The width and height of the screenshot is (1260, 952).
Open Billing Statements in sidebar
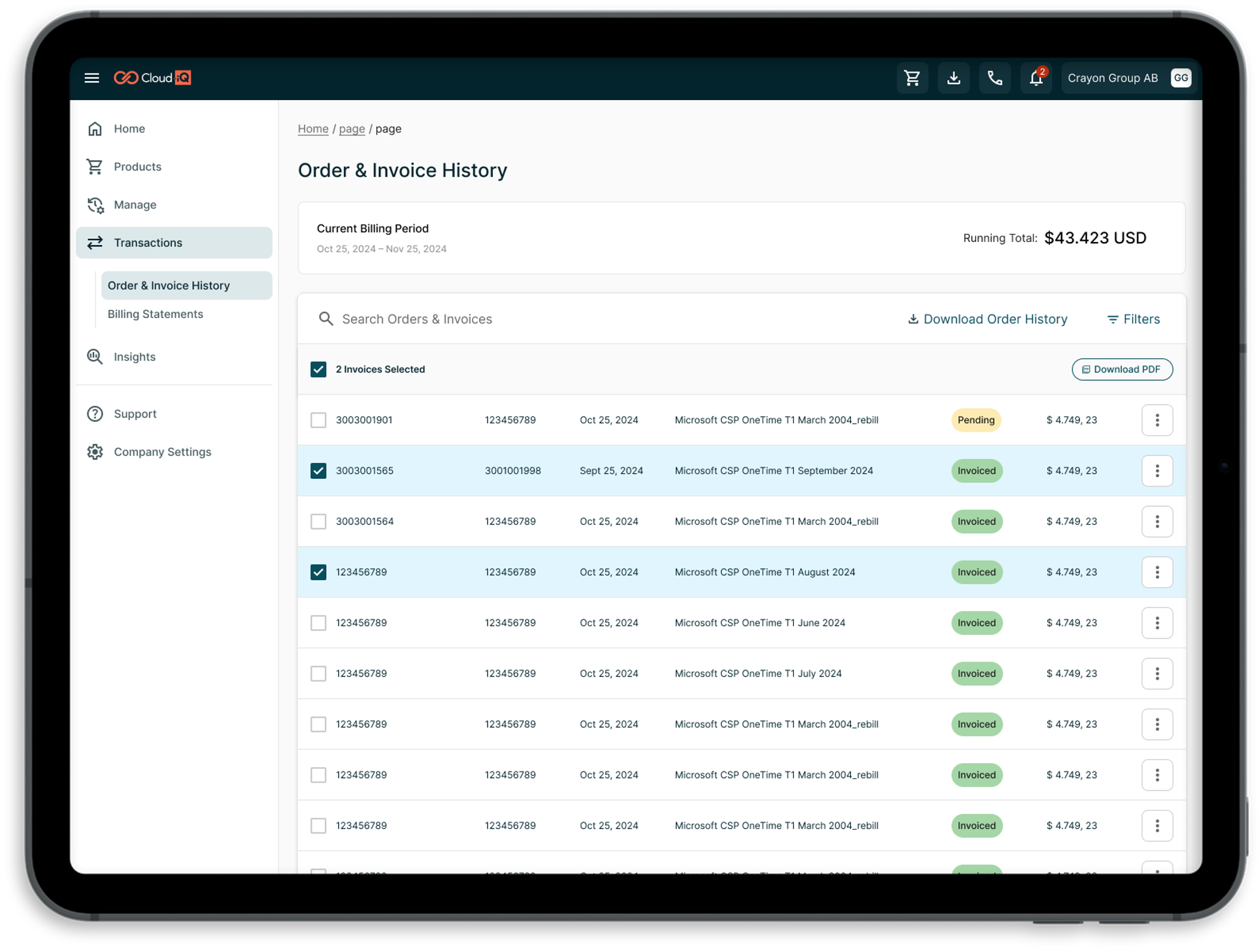point(155,314)
